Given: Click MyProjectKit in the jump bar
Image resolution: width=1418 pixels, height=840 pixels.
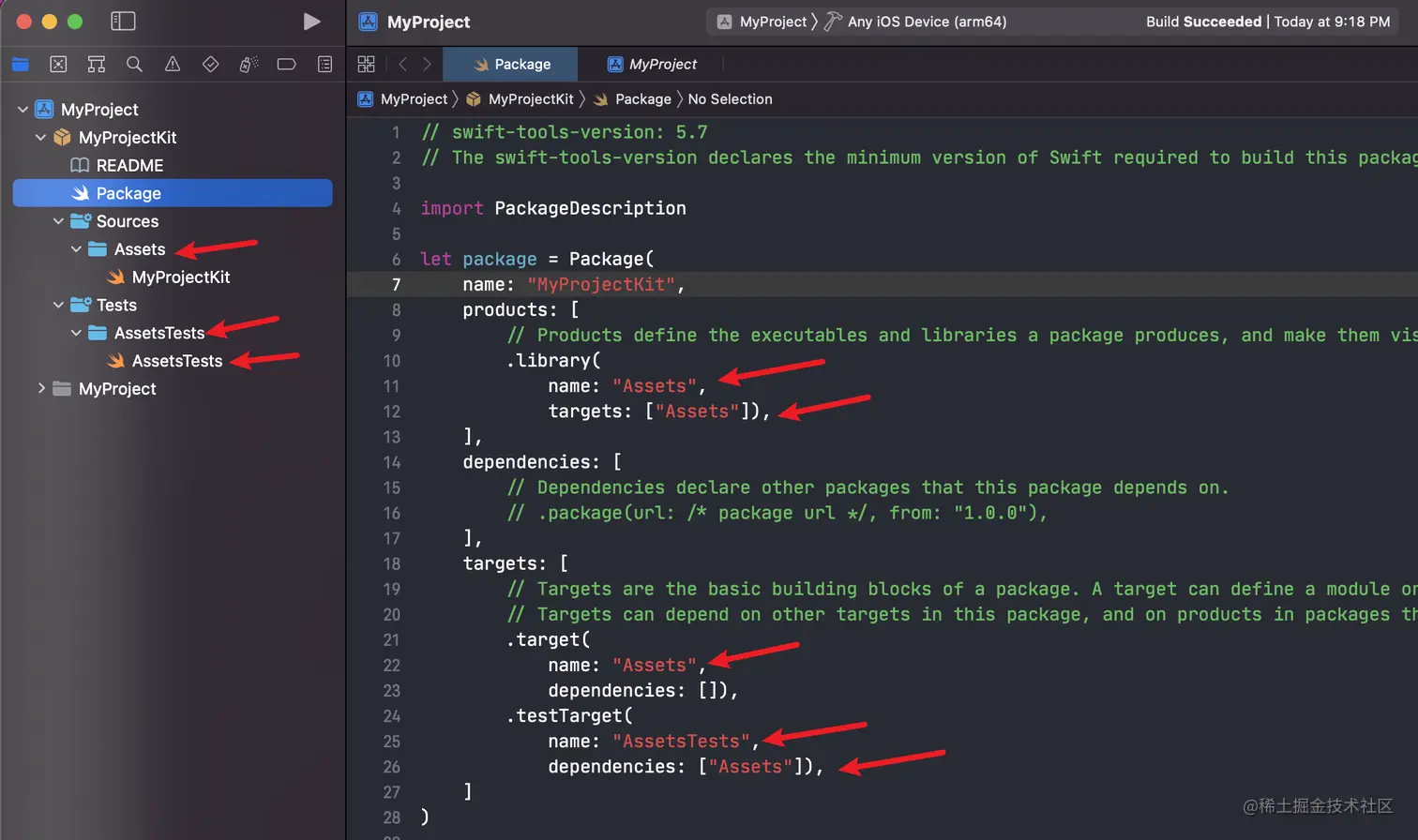Looking at the screenshot, I should pyautogui.click(x=520, y=99).
